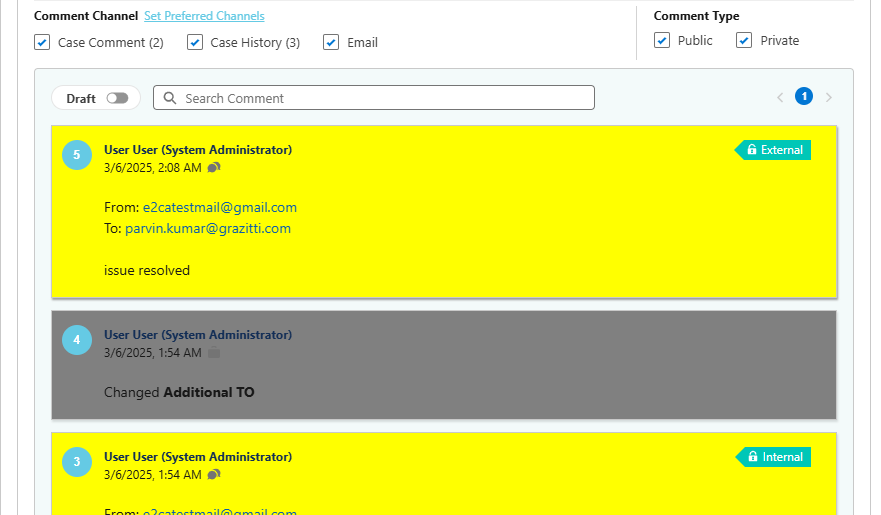The height and width of the screenshot is (515, 881).
Task: Uncheck the Private comment type checkbox
Action: coord(744,40)
